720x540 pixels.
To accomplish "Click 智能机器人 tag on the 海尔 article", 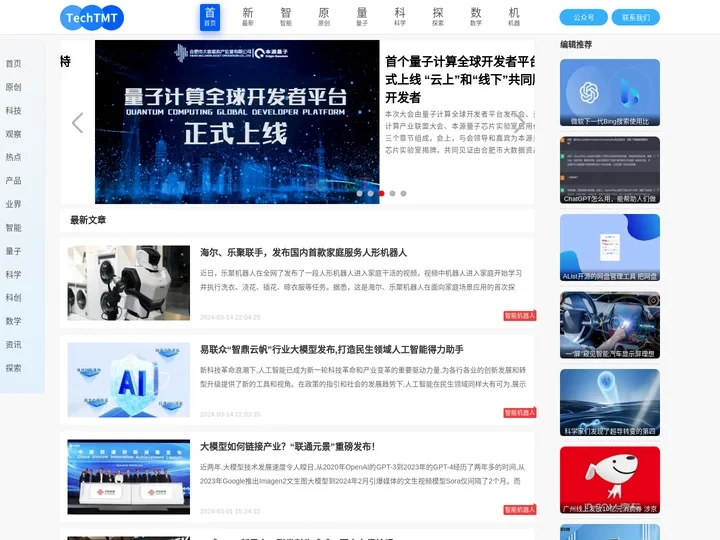I will coord(519,315).
